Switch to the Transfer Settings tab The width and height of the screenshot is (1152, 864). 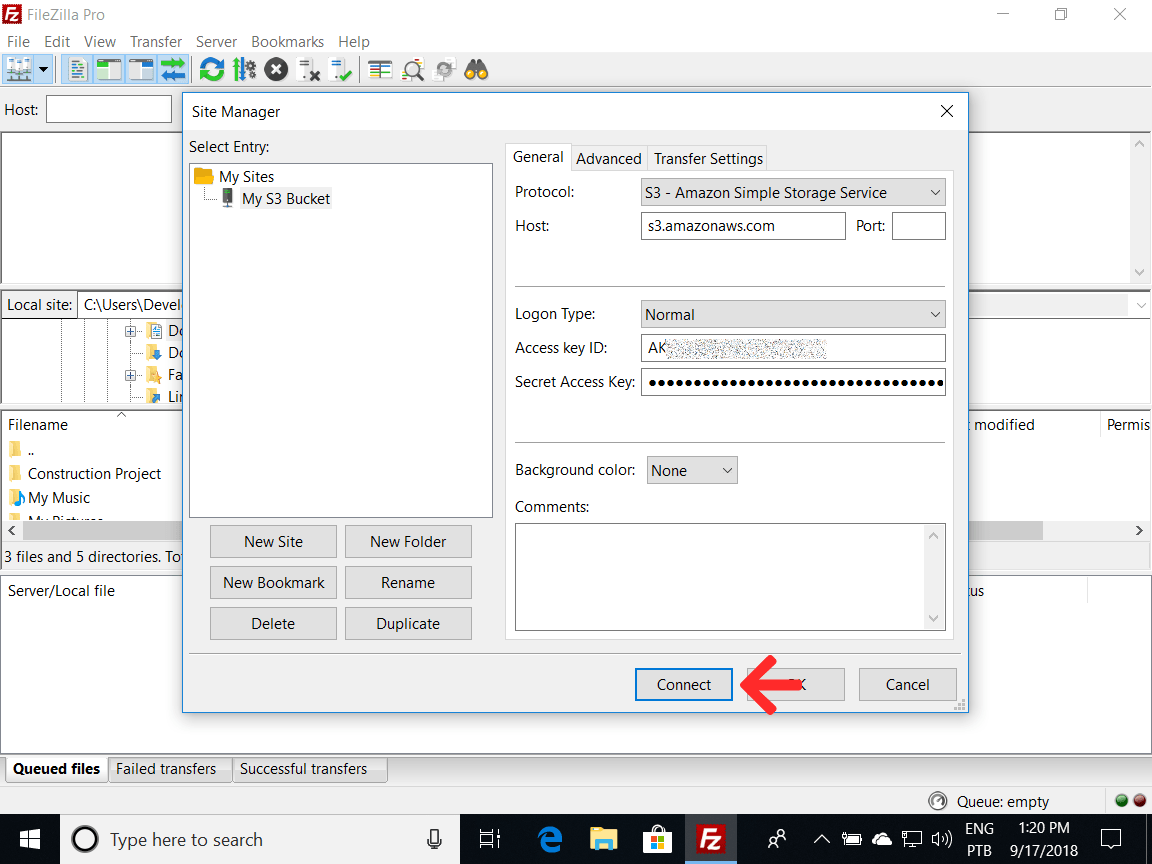(707, 158)
